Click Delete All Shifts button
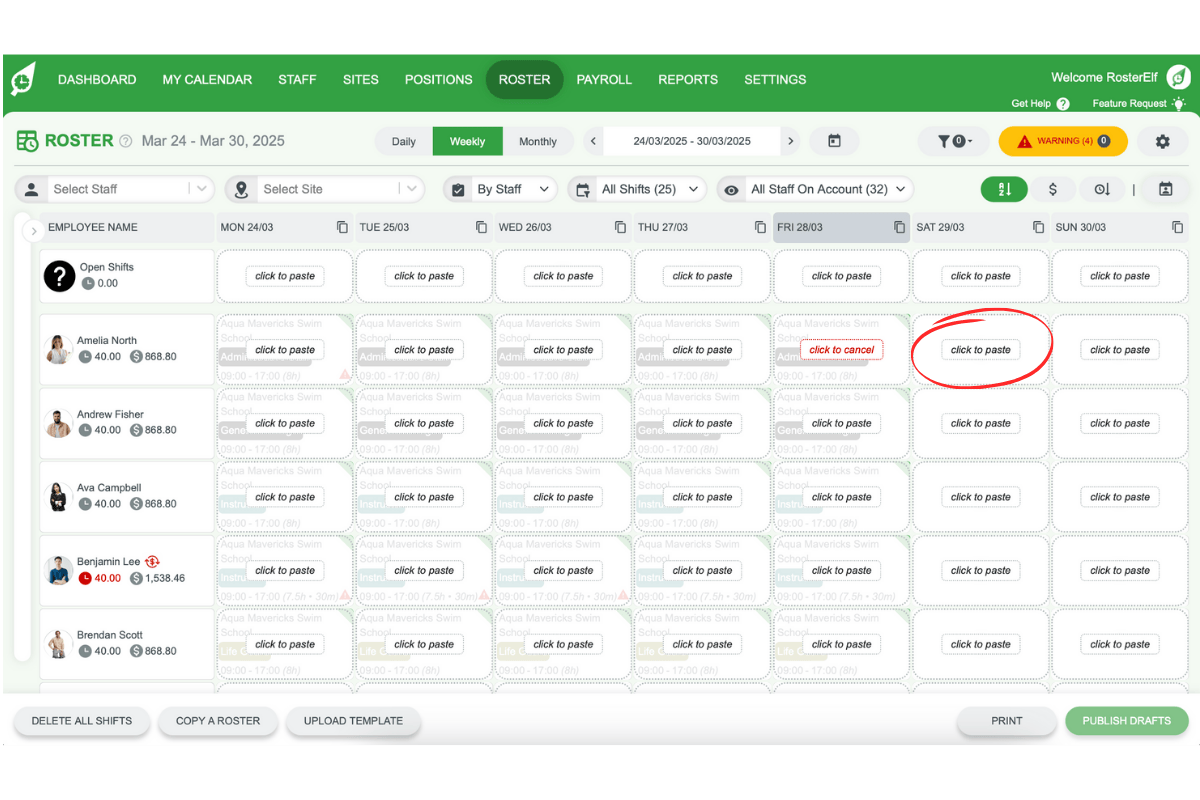 (x=81, y=720)
